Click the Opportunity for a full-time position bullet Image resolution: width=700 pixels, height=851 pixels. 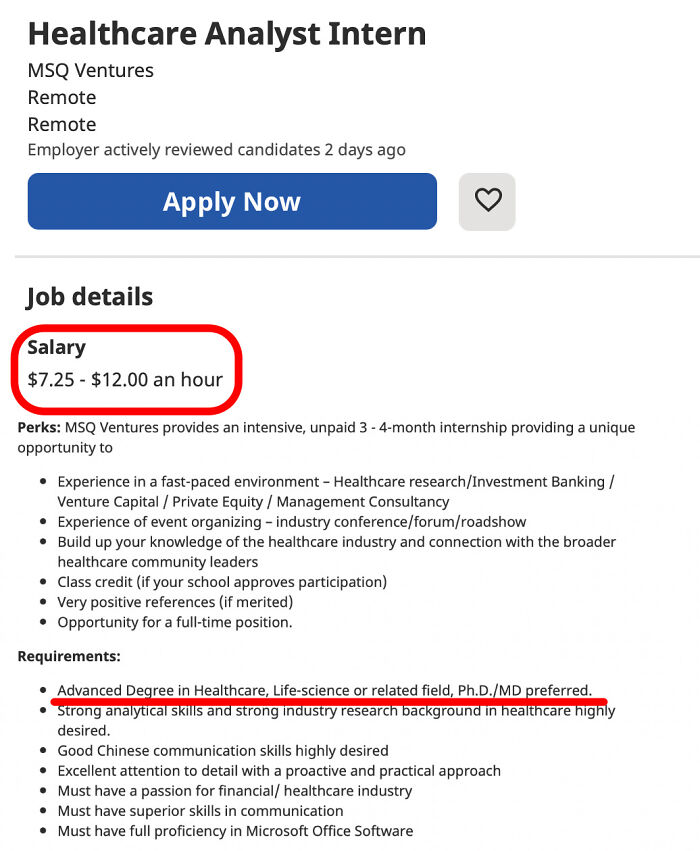pos(175,622)
